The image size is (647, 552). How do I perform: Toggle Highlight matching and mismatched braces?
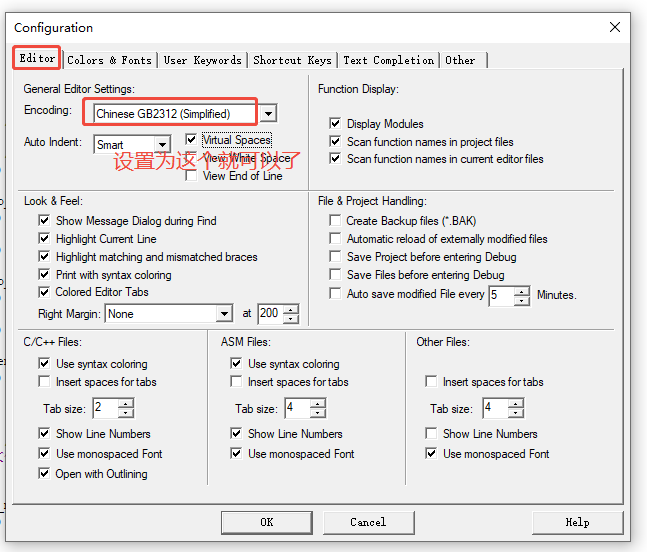click(x=44, y=257)
